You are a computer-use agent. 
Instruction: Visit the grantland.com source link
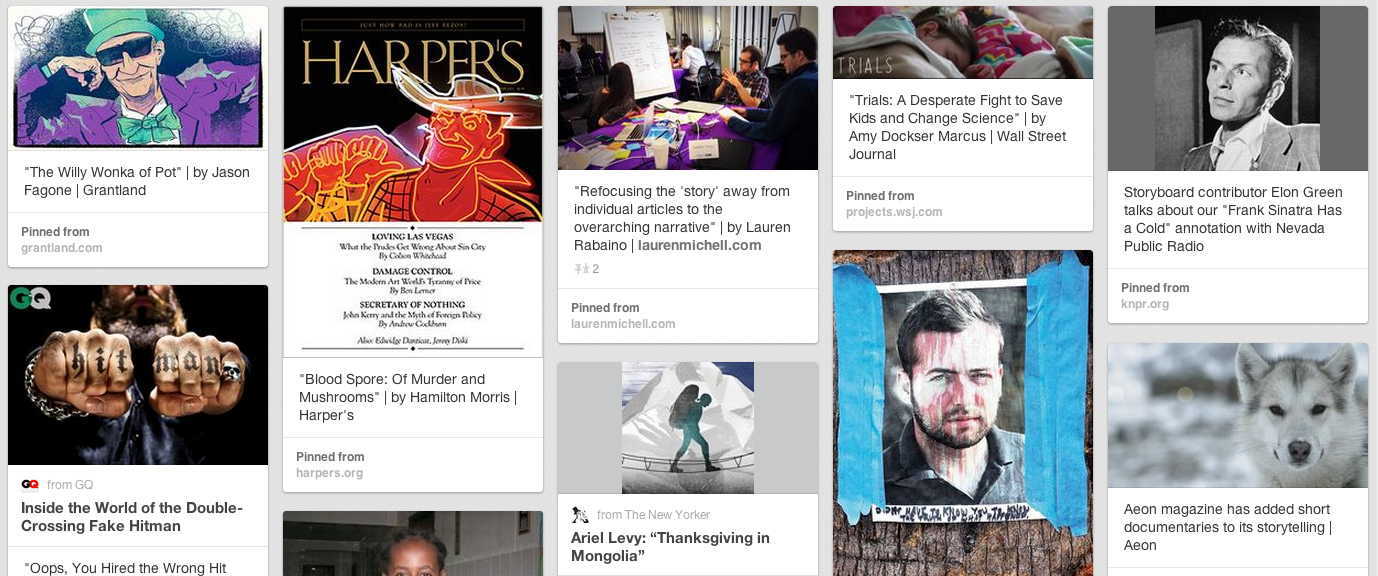(x=62, y=248)
